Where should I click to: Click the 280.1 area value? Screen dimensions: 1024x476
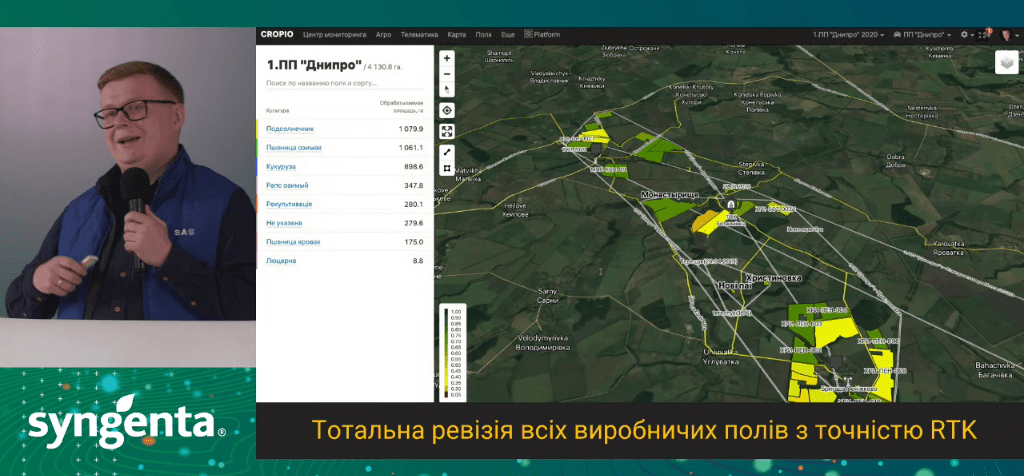(x=414, y=204)
